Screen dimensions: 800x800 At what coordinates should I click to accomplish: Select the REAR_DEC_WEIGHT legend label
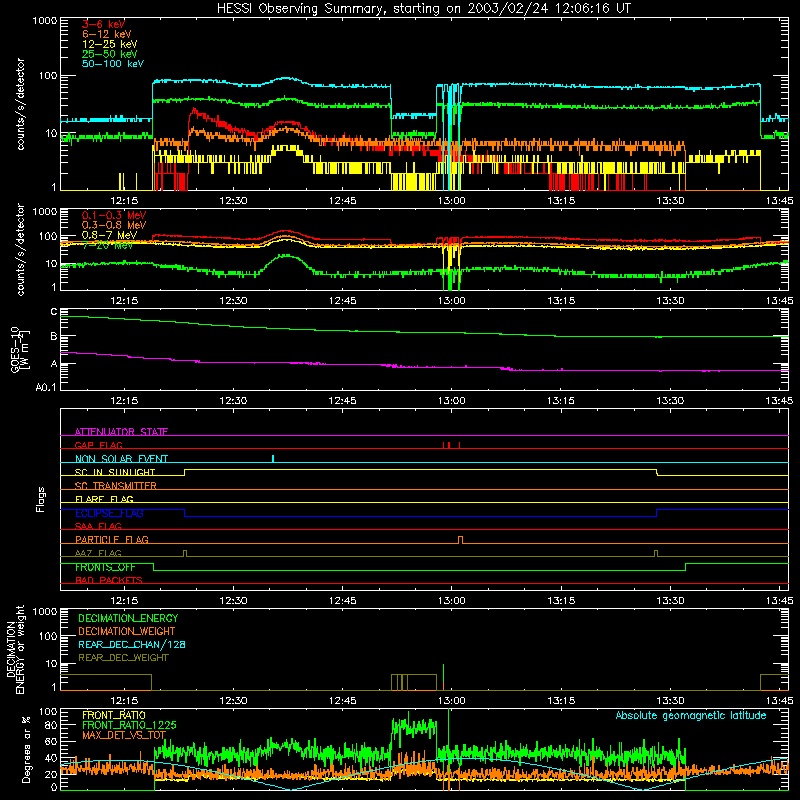coord(123,658)
